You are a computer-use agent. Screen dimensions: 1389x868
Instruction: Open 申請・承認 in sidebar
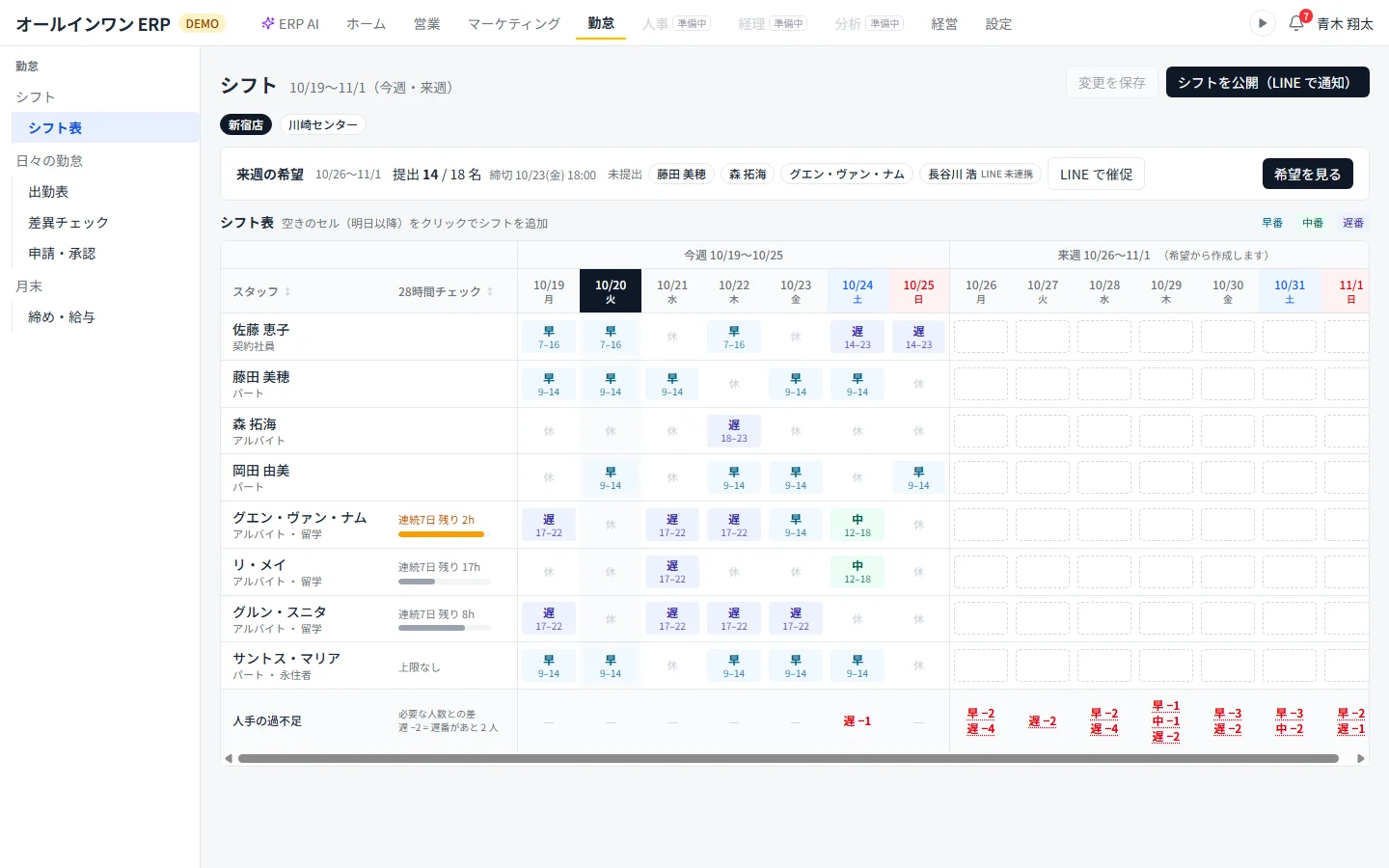105,254
